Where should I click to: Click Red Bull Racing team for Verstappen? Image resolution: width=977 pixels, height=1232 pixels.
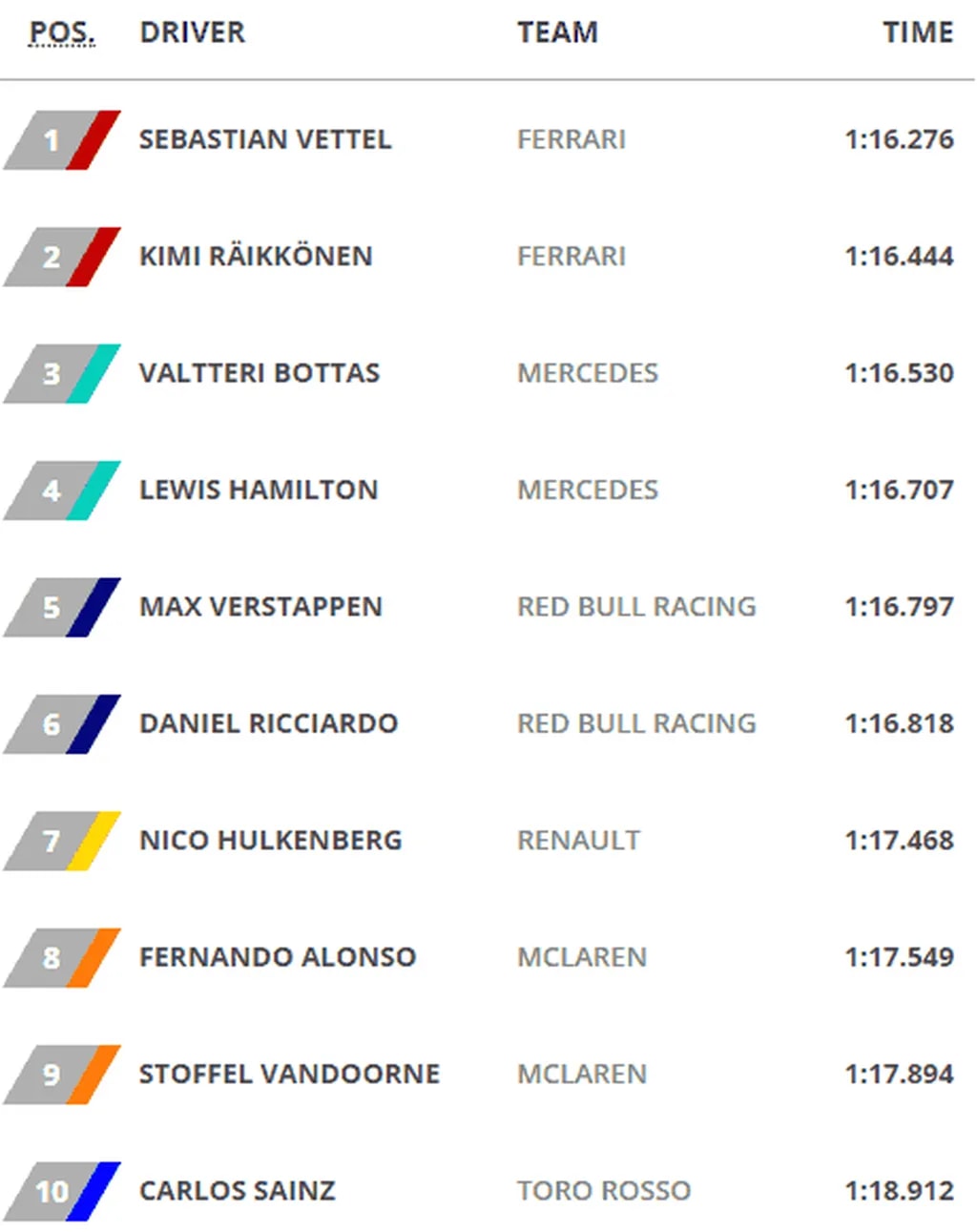(x=636, y=607)
